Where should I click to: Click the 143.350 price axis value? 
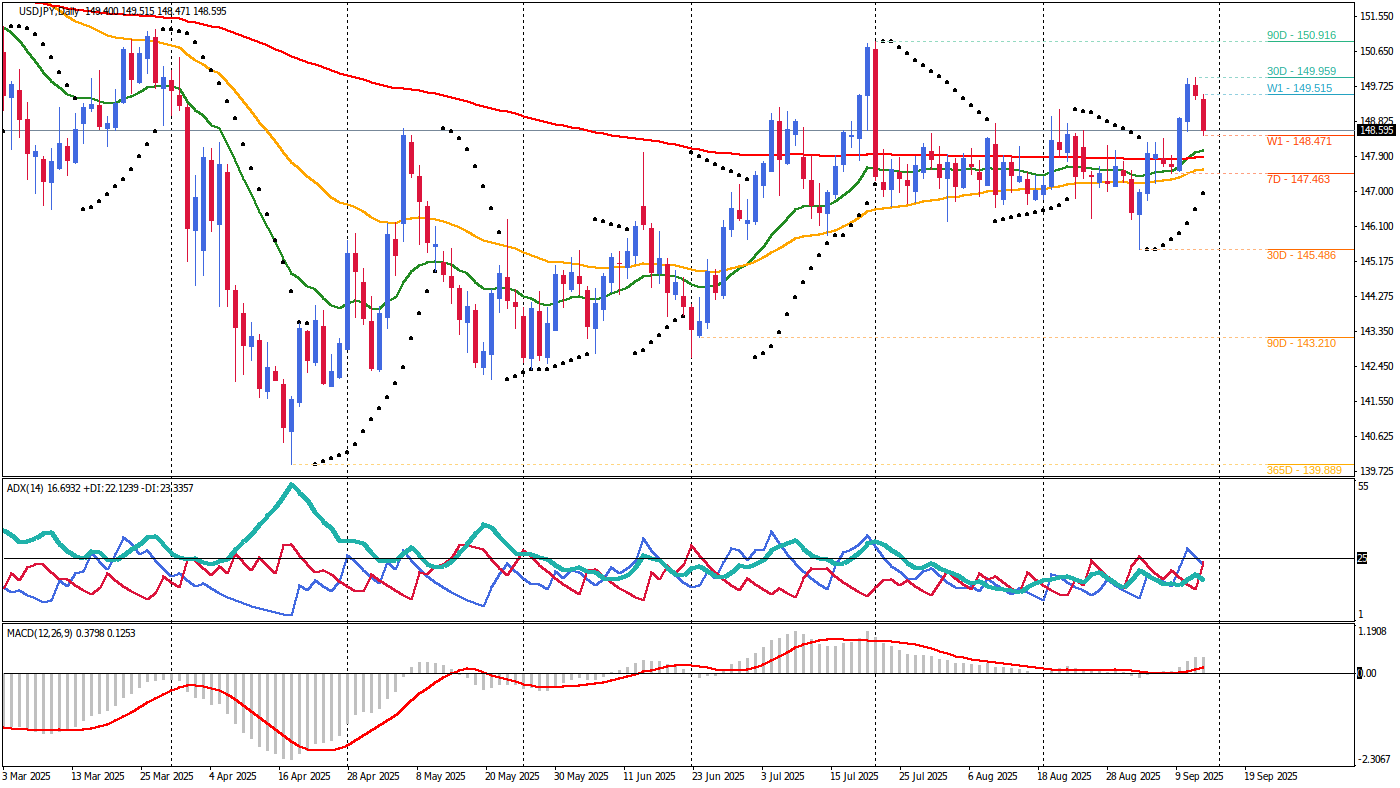[x=1377, y=331]
